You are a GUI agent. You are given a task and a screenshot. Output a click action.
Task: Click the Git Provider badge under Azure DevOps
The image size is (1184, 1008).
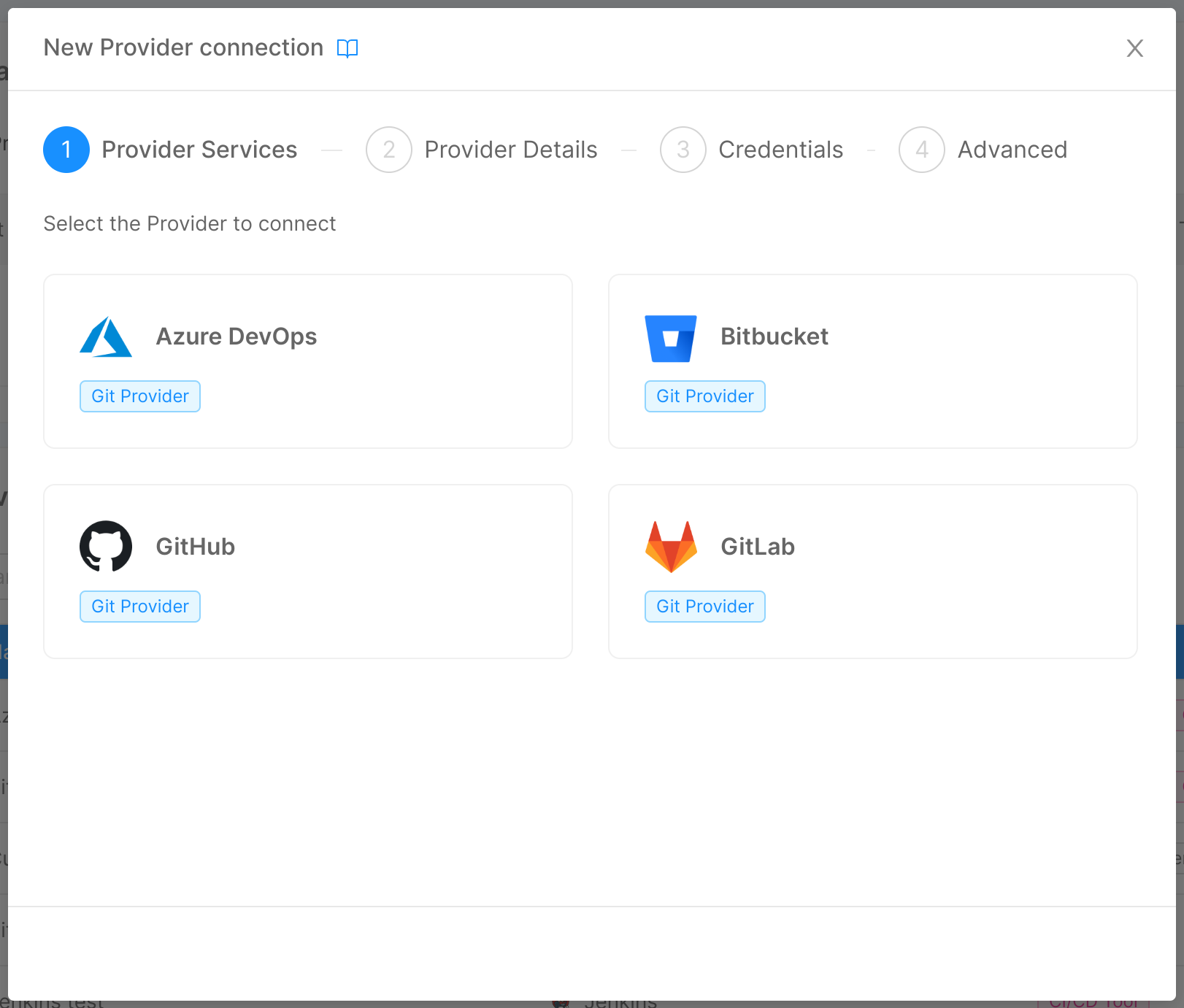click(x=139, y=396)
